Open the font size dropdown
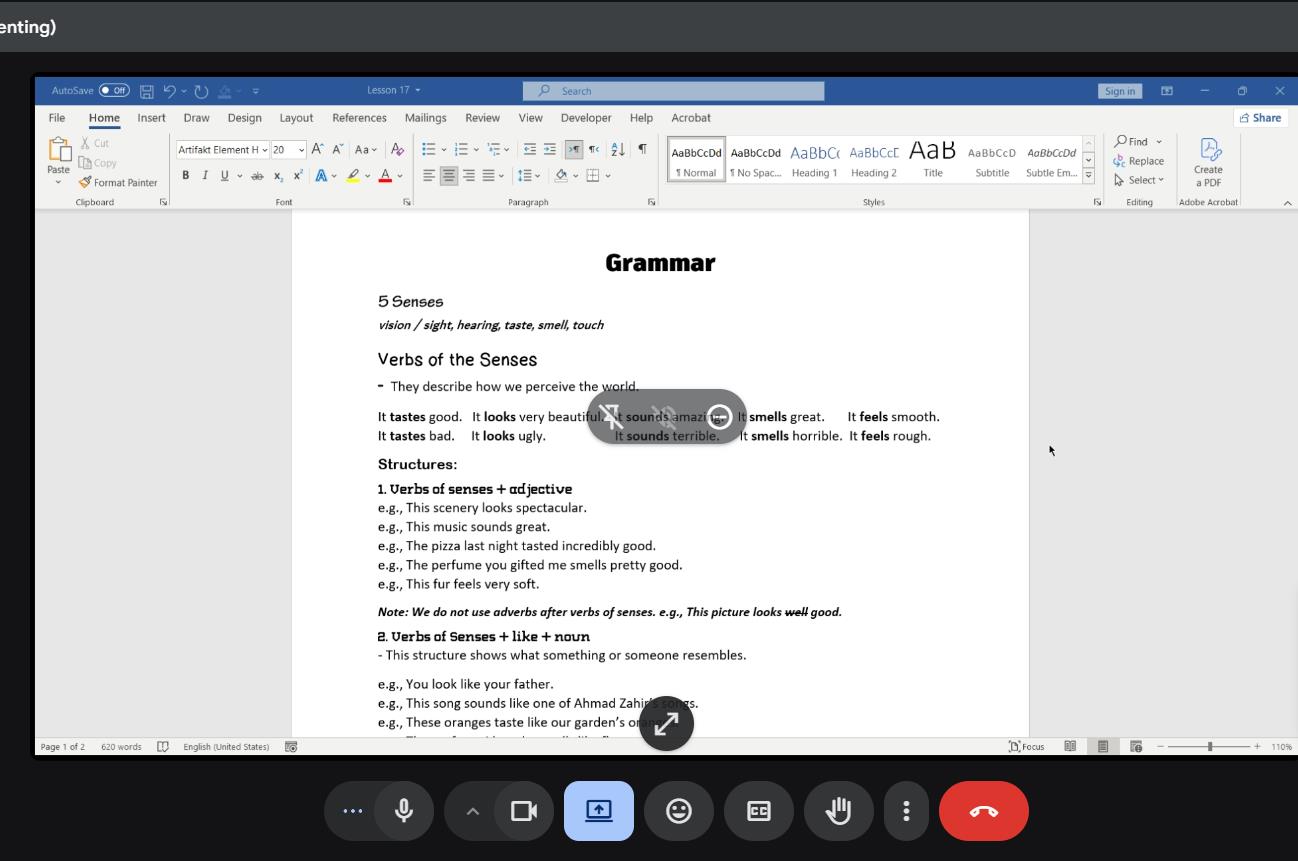The image size is (1298, 861). click(x=301, y=150)
